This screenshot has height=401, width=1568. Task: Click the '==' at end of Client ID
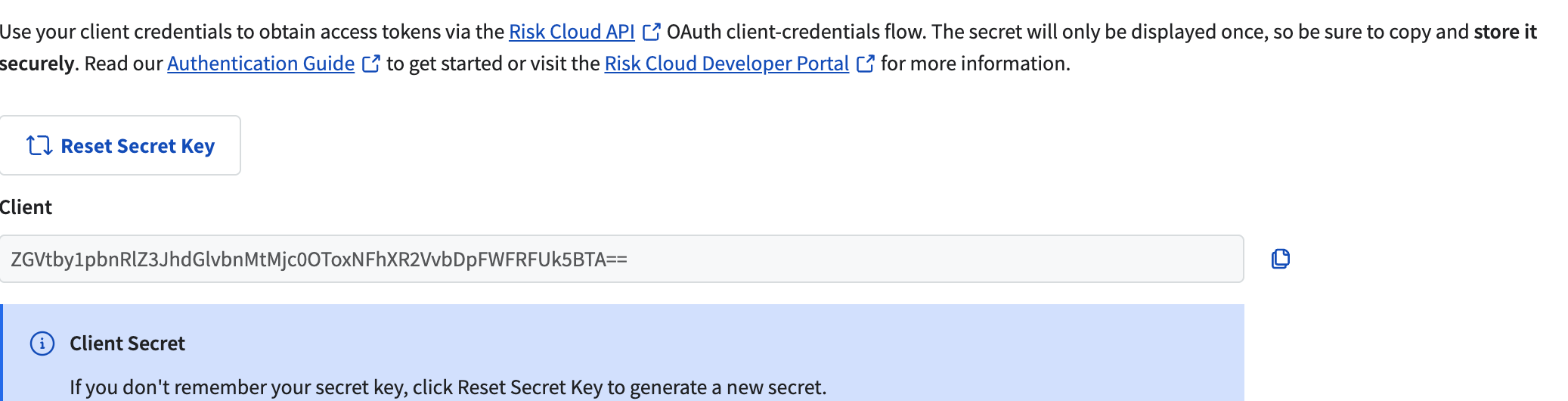[x=616, y=259]
